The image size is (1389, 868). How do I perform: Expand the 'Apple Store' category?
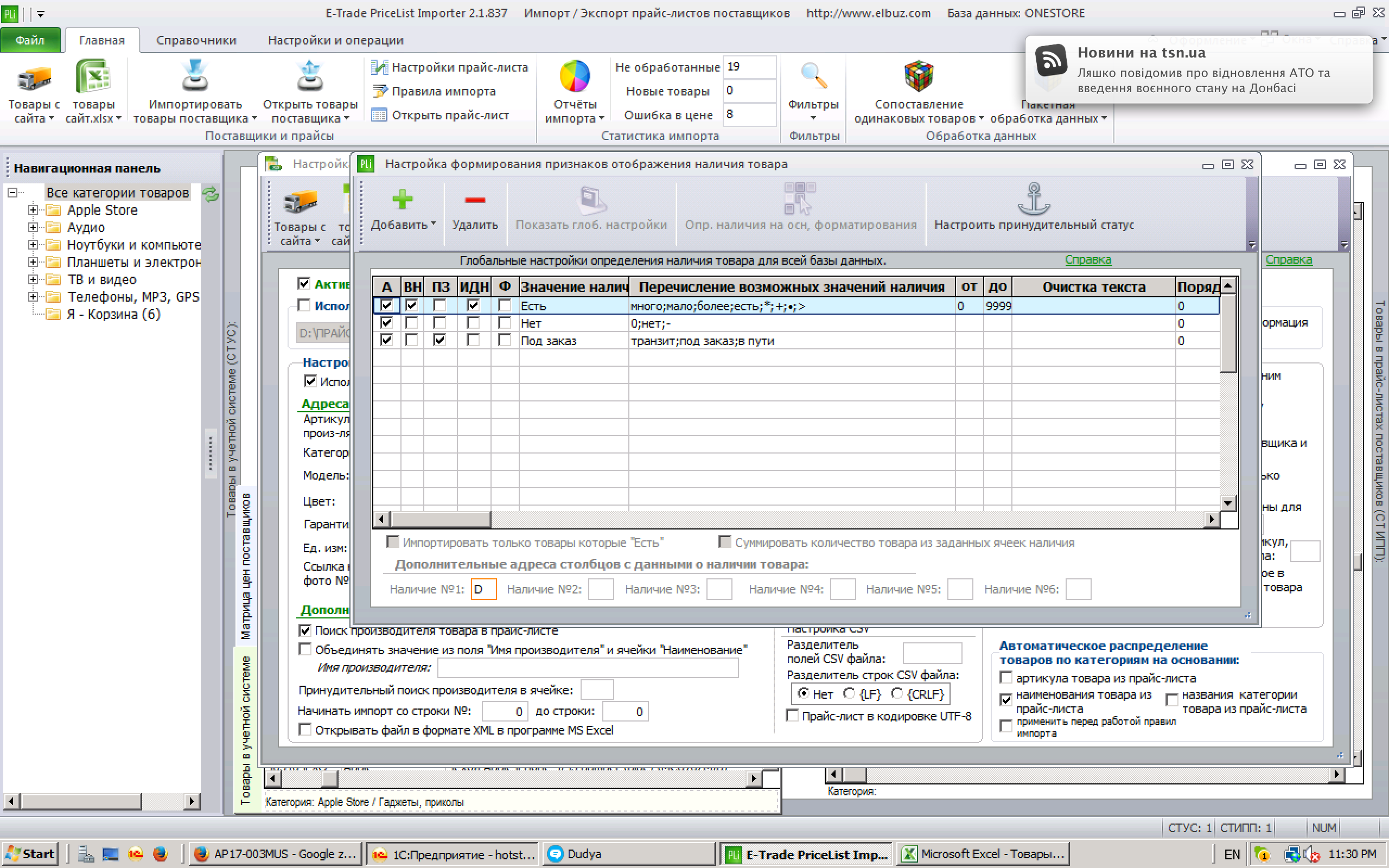point(33,210)
